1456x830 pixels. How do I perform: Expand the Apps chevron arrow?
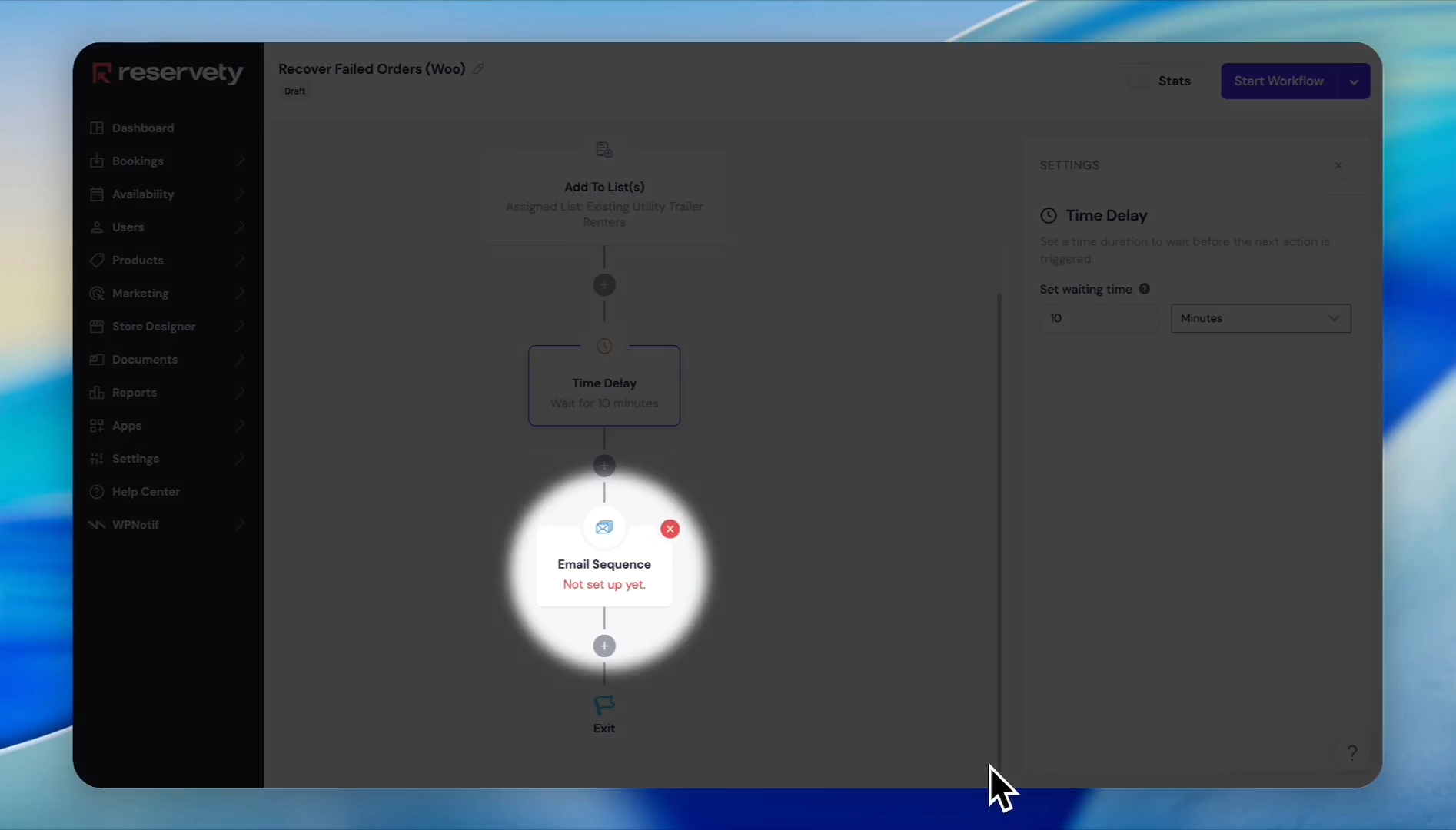[240, 425]
